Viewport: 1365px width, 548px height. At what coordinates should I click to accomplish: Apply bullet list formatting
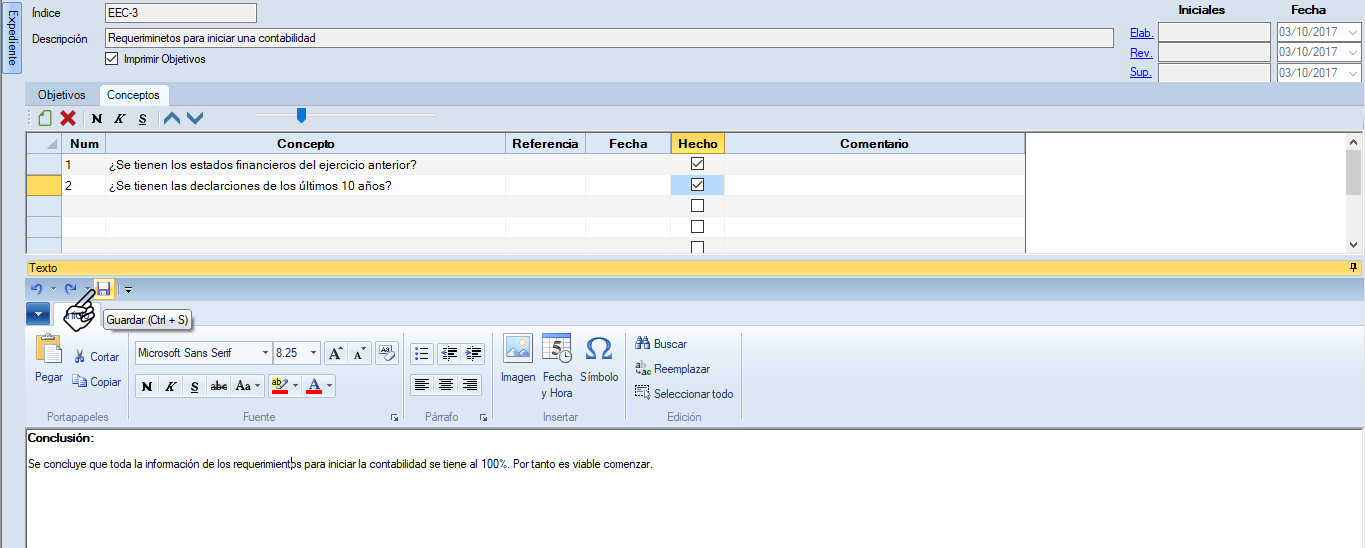(421, 353)
